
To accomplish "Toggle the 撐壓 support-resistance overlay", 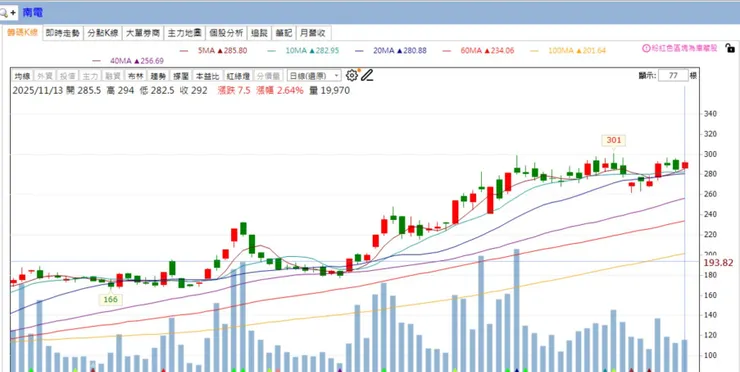I will coord(180,76).
